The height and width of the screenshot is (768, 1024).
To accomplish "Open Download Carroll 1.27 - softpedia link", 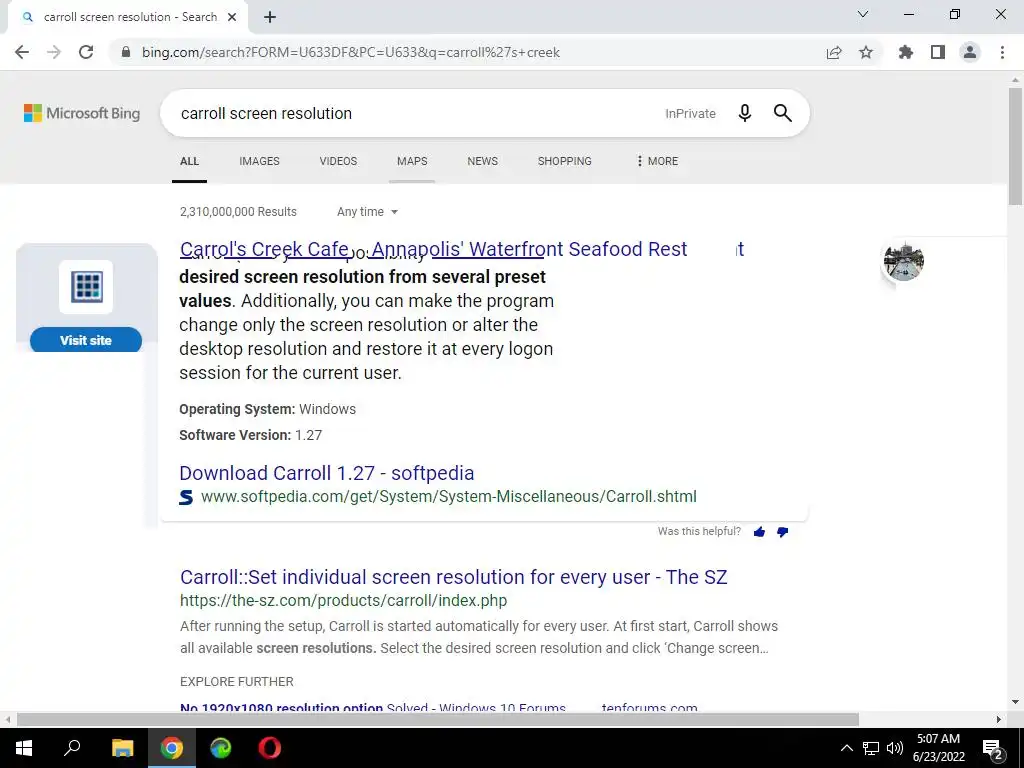I will pyautogui.click(x=327, y=473).
